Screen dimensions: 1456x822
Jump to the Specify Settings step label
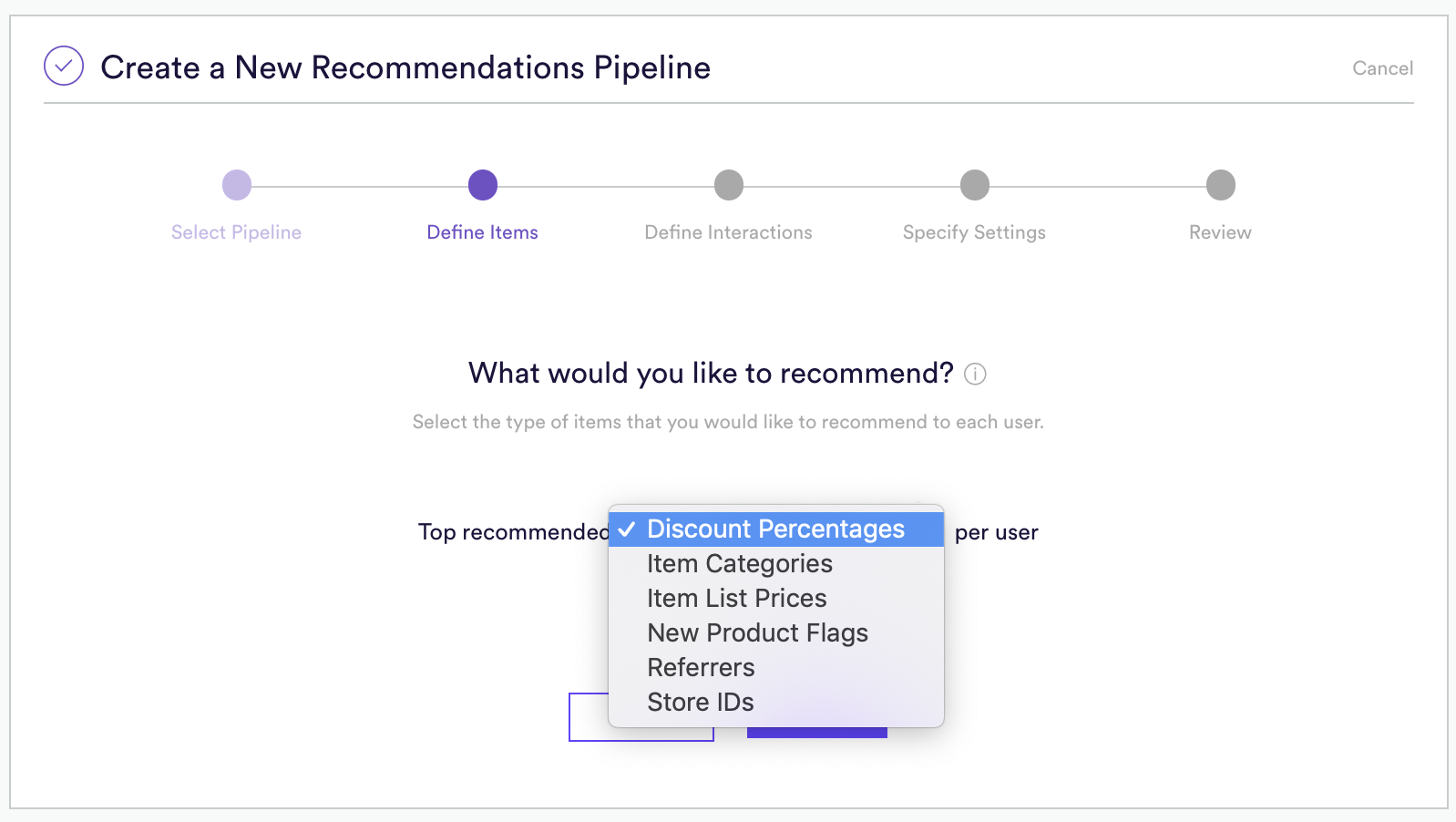[x=974, y=232]
